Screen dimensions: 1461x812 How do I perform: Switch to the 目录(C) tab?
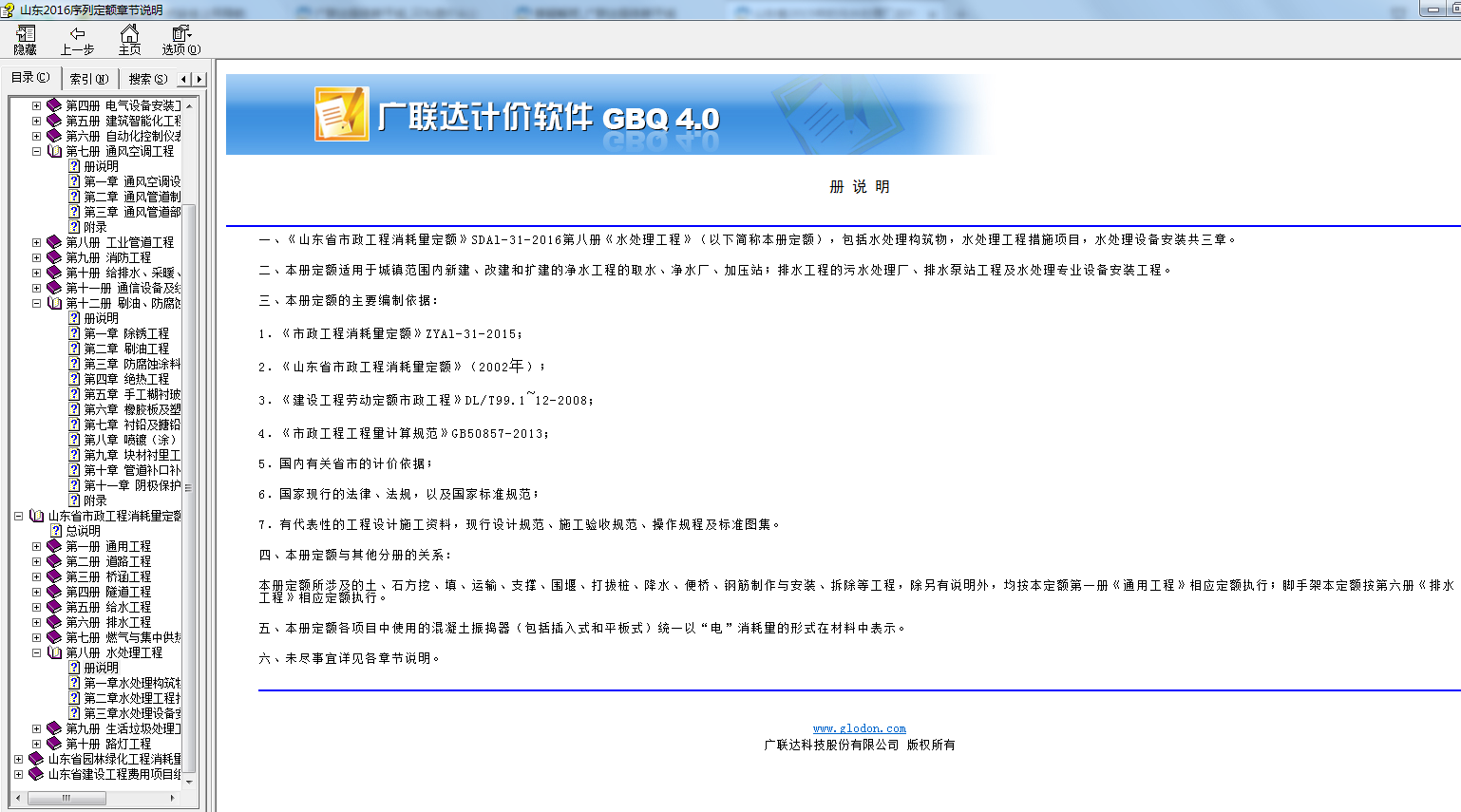[30, 78]
